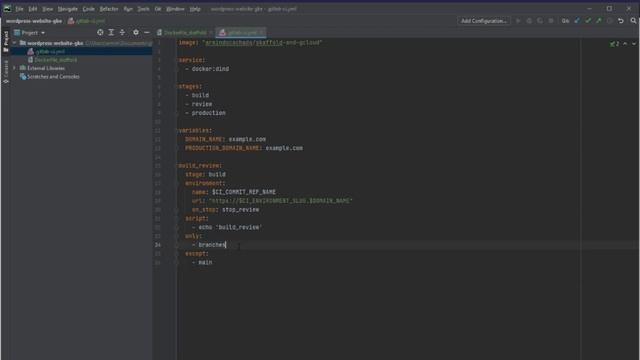The image size is (640, 360).
Task: Switch to the Dockerfile_skaffold editor tab
Action: 184,33
